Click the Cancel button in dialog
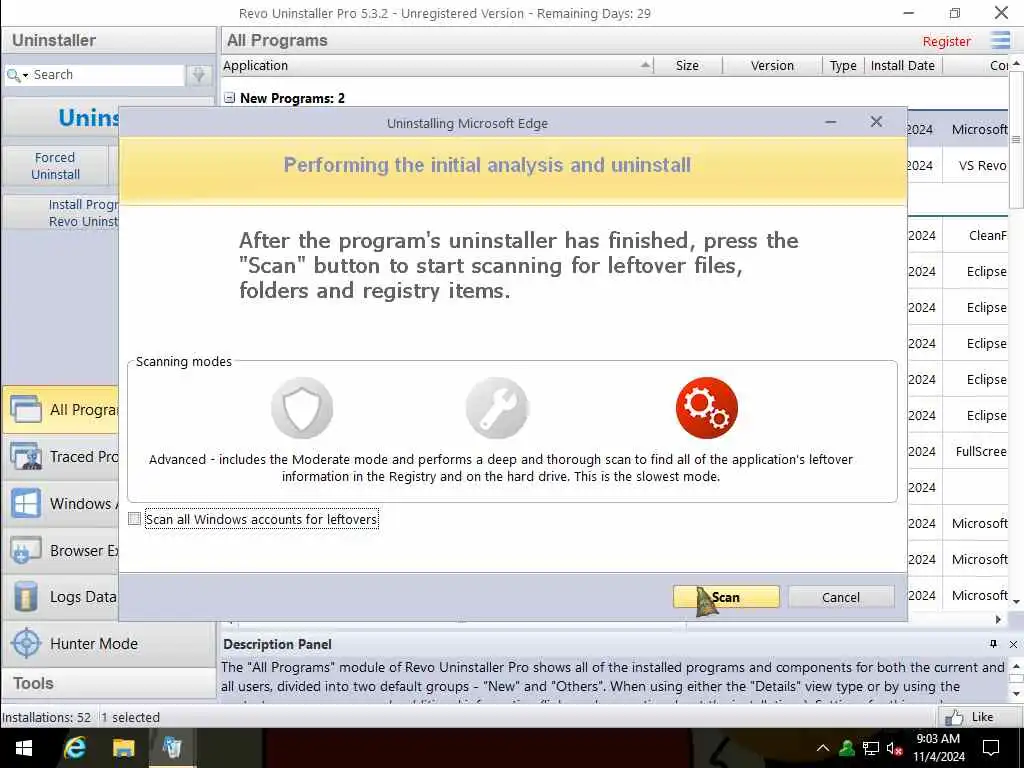The width and height of the screenshot is (1024, 768). tap(840, 597)
